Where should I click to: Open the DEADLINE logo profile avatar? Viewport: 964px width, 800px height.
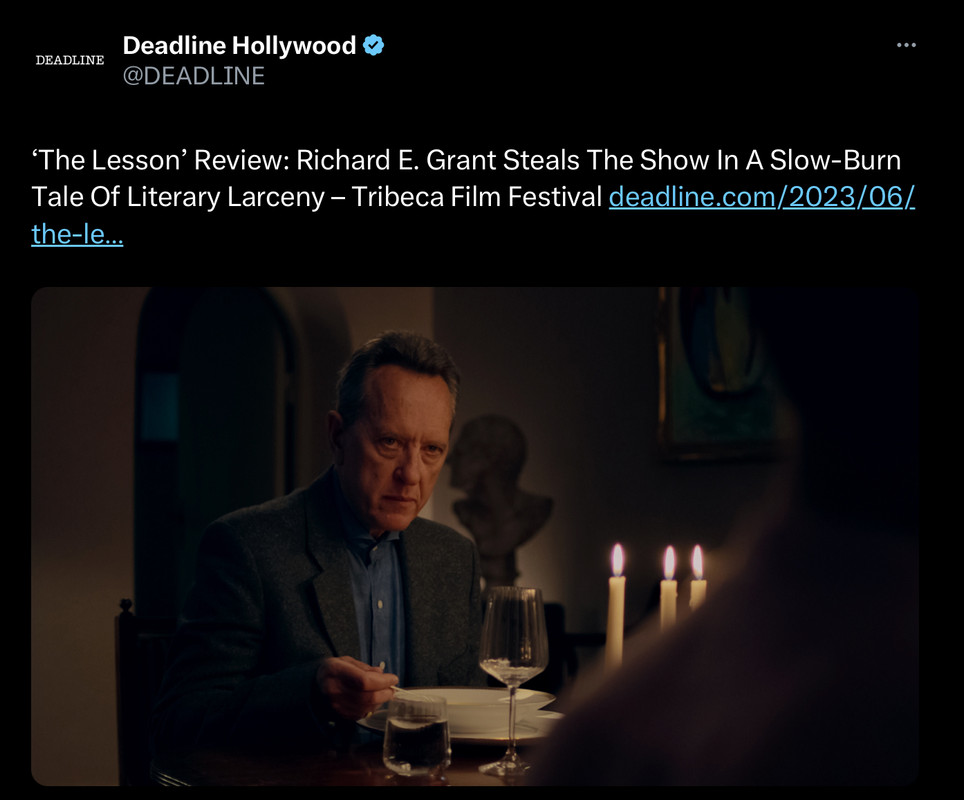tap(69, 60)
